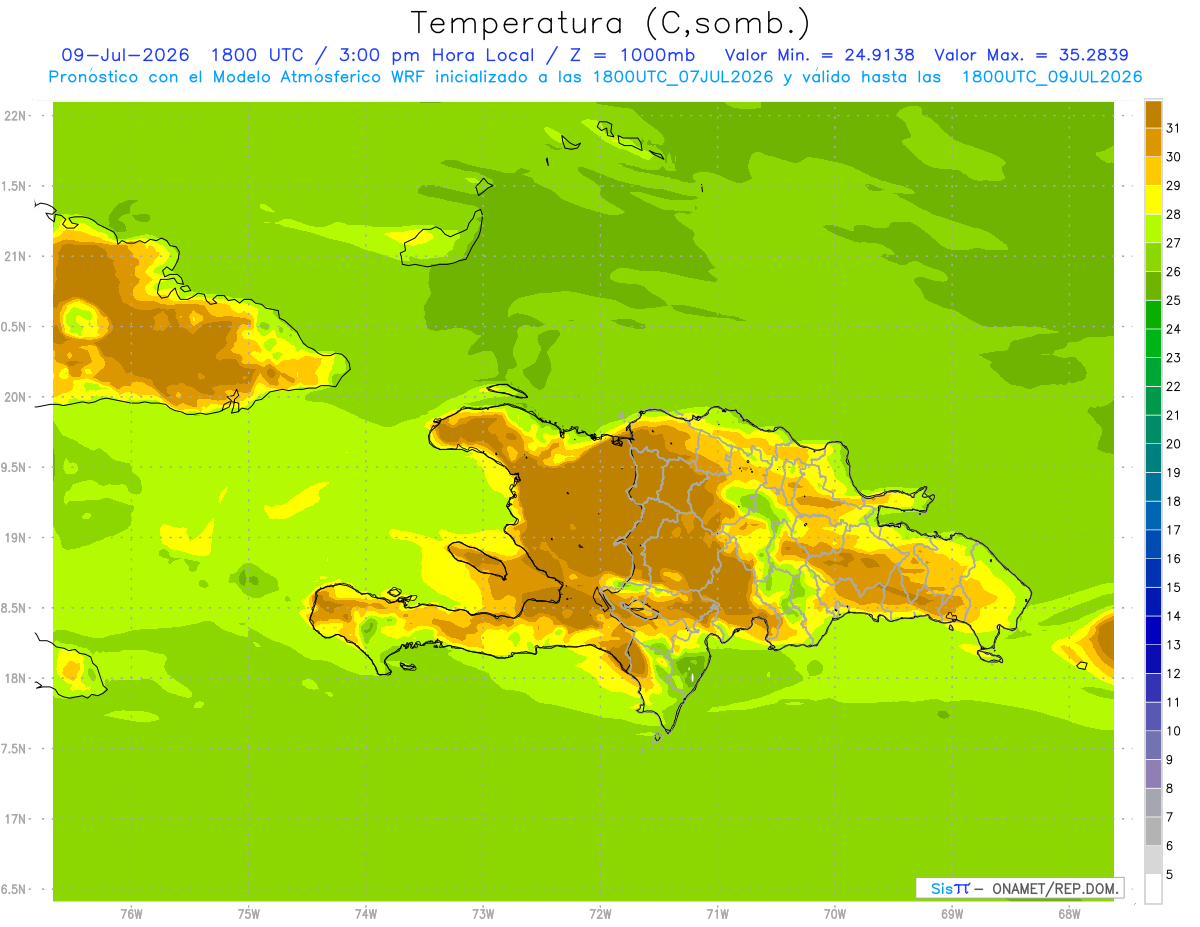Click the '69W' longitude label

[952, 914]
